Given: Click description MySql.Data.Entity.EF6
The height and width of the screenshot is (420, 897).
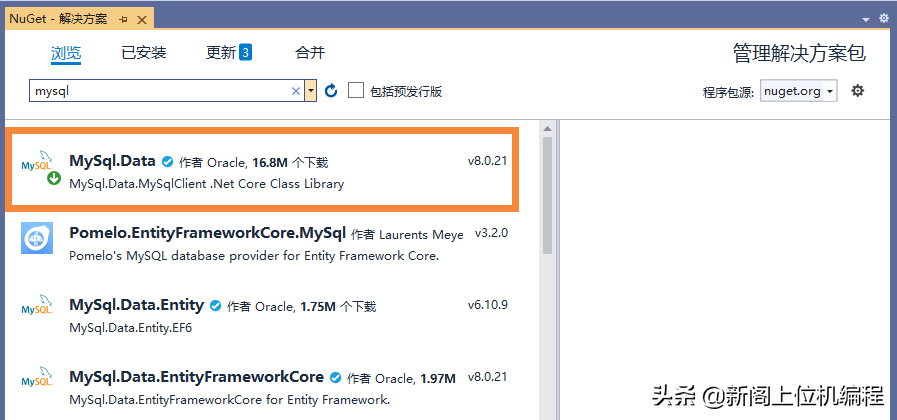Looking at the screenshot, I should (130, 328).
